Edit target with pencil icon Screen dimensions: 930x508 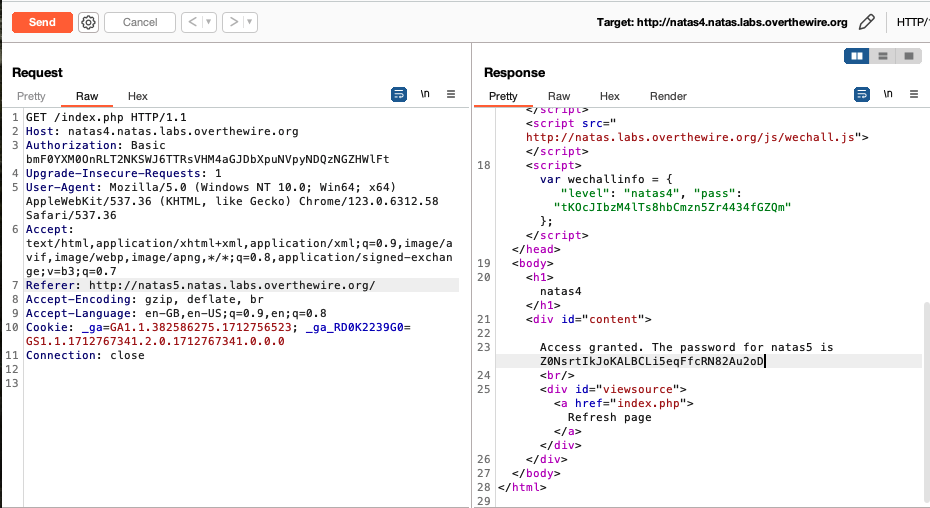click(867, 23)
